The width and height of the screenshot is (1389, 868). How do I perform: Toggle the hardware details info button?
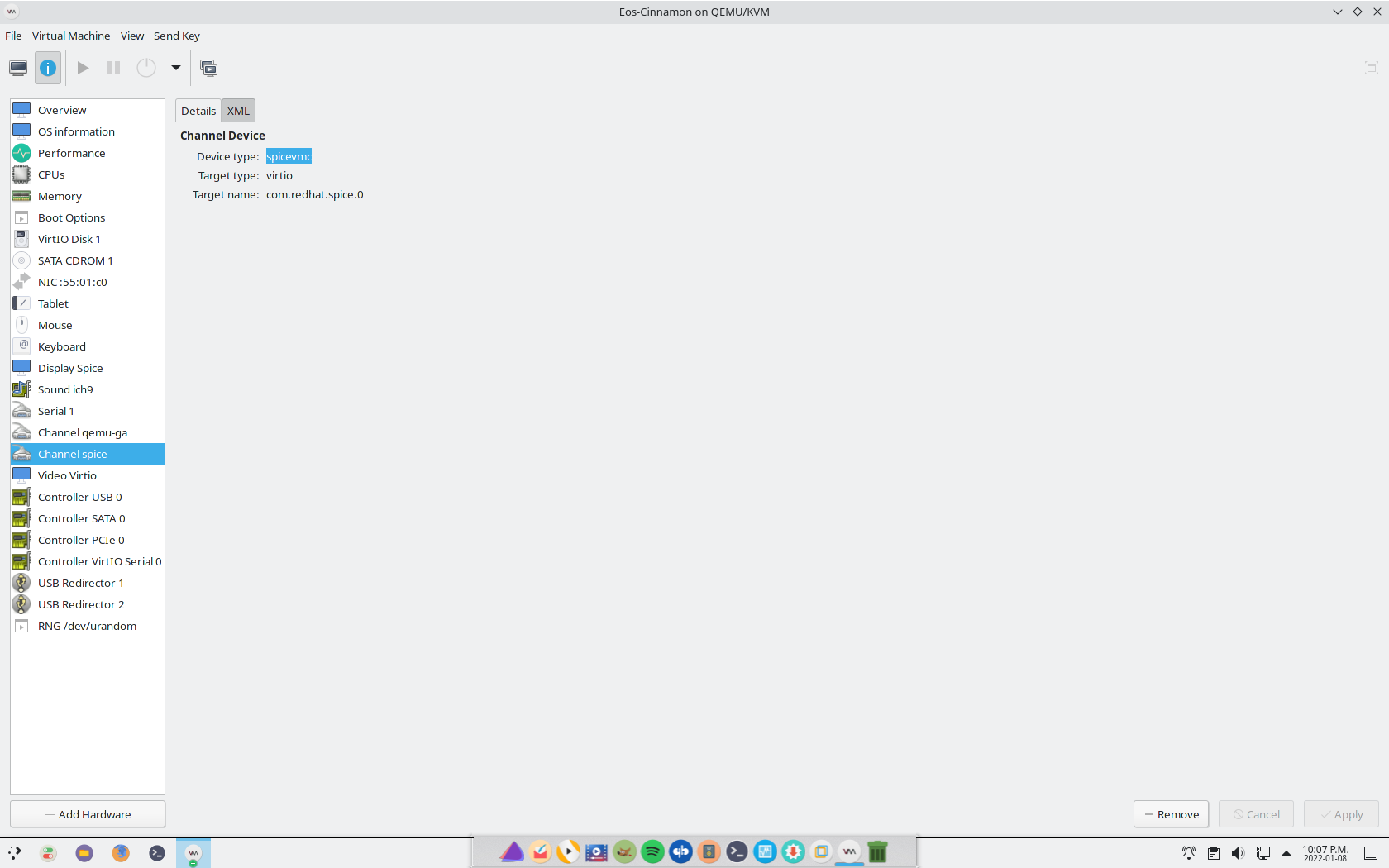pyautogui.click(x=48, y=68)
